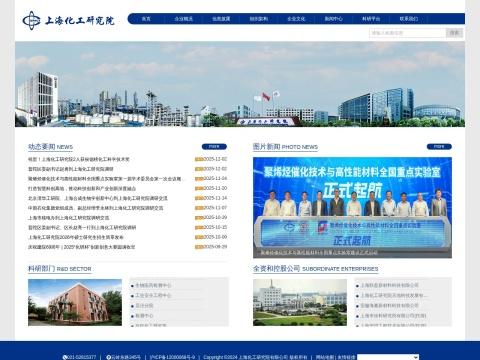Click the red brick building image under 科研部门
Screen dimensions: 480x360
(75, 302)
